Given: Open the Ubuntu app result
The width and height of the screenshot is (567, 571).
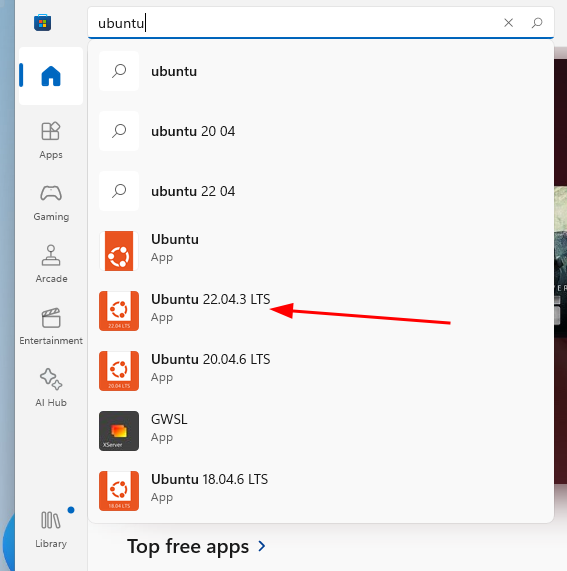Looking at the screenshot, I should [321, 251].
